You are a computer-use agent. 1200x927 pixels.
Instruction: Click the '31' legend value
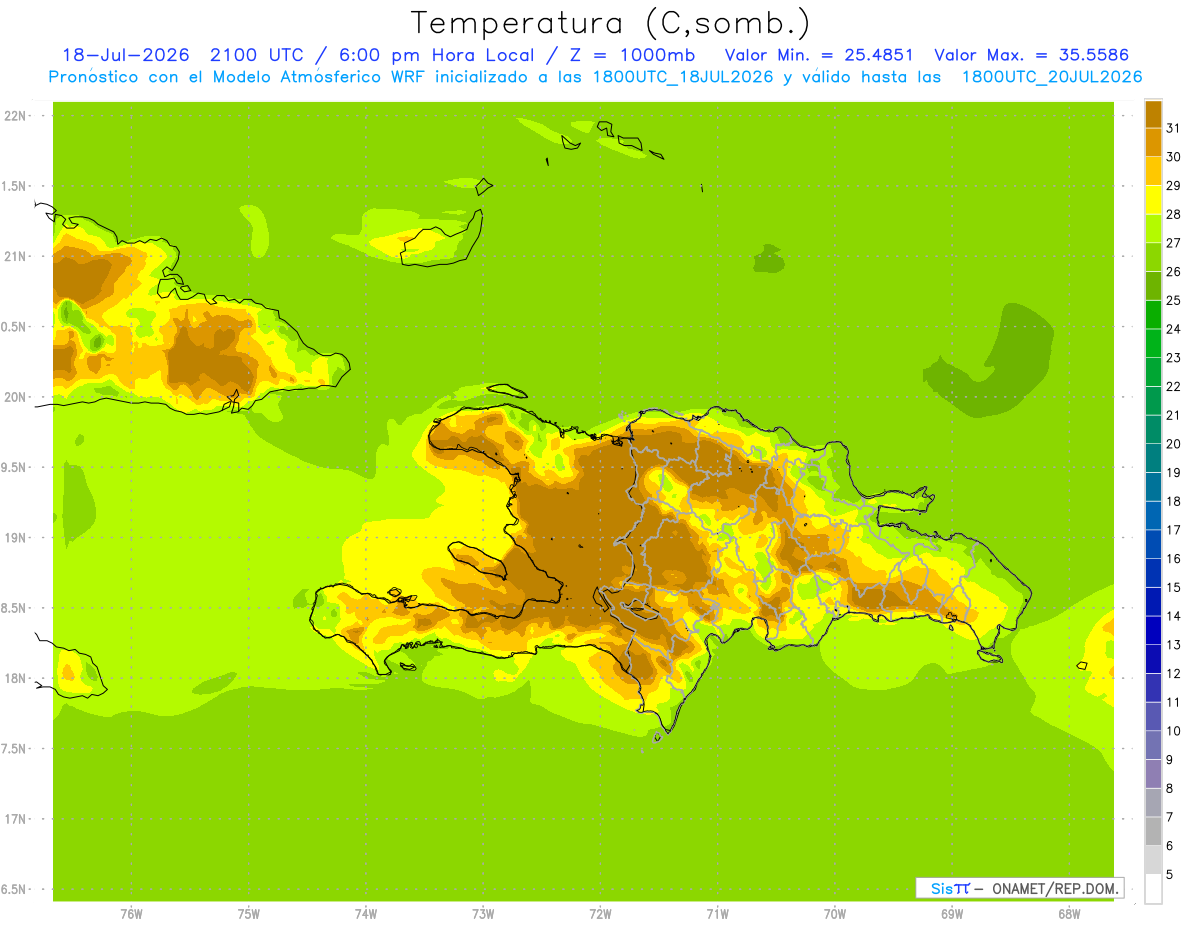(x=1172, y=128)
